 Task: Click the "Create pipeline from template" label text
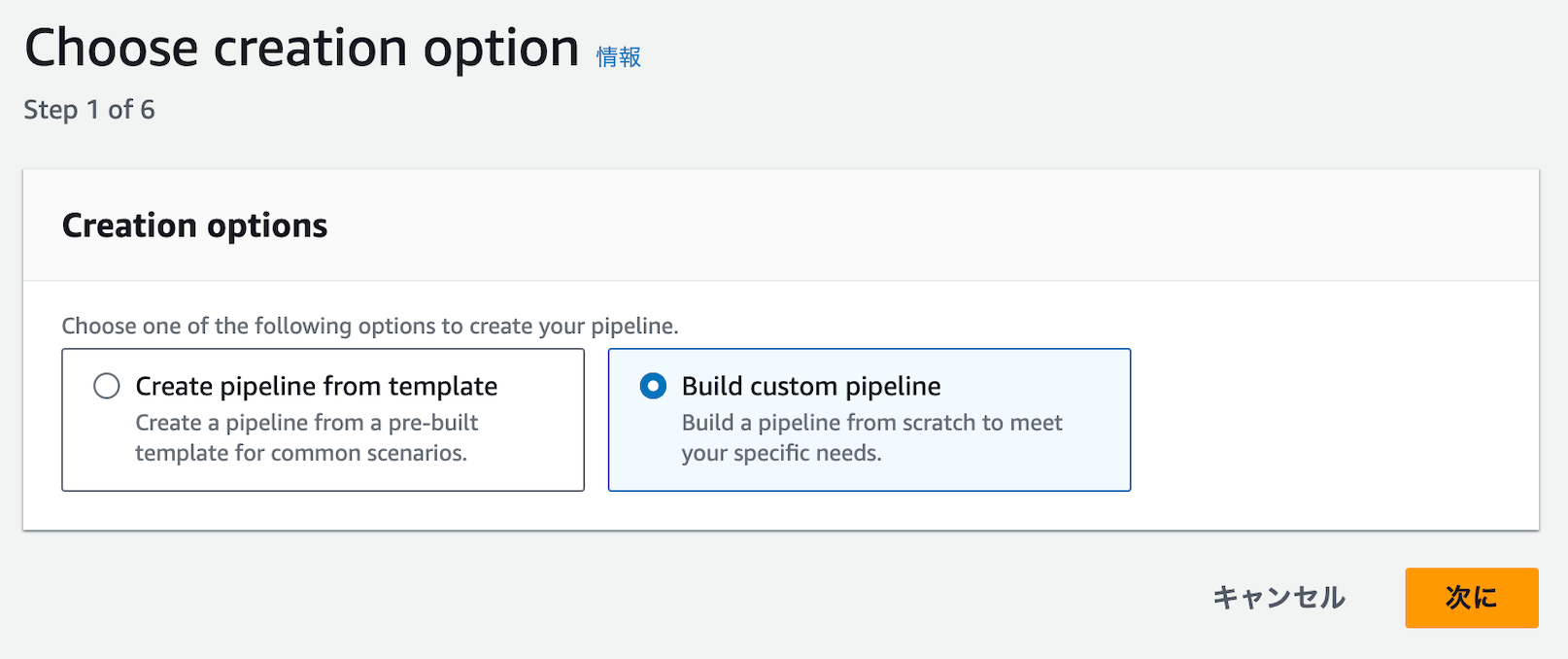tap(317, 386)
